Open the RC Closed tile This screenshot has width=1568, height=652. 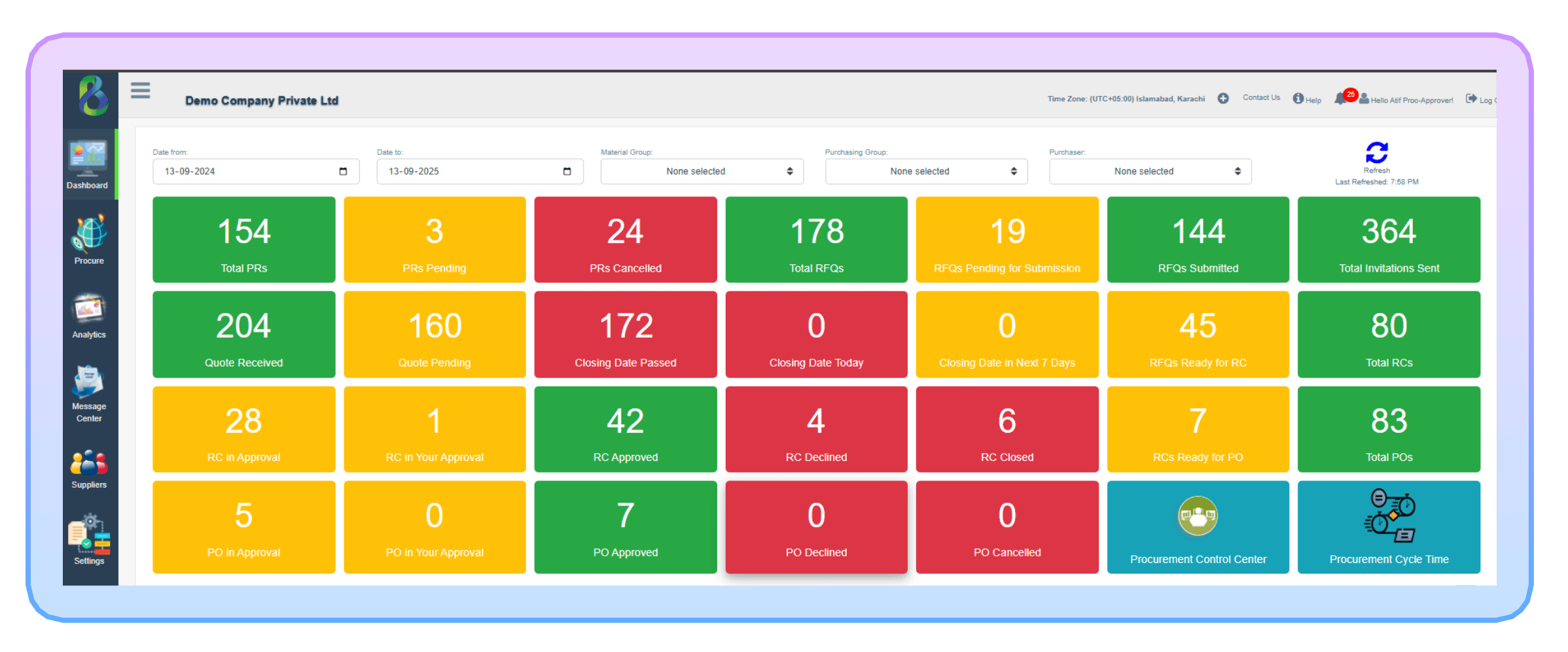coord(1007,429)
